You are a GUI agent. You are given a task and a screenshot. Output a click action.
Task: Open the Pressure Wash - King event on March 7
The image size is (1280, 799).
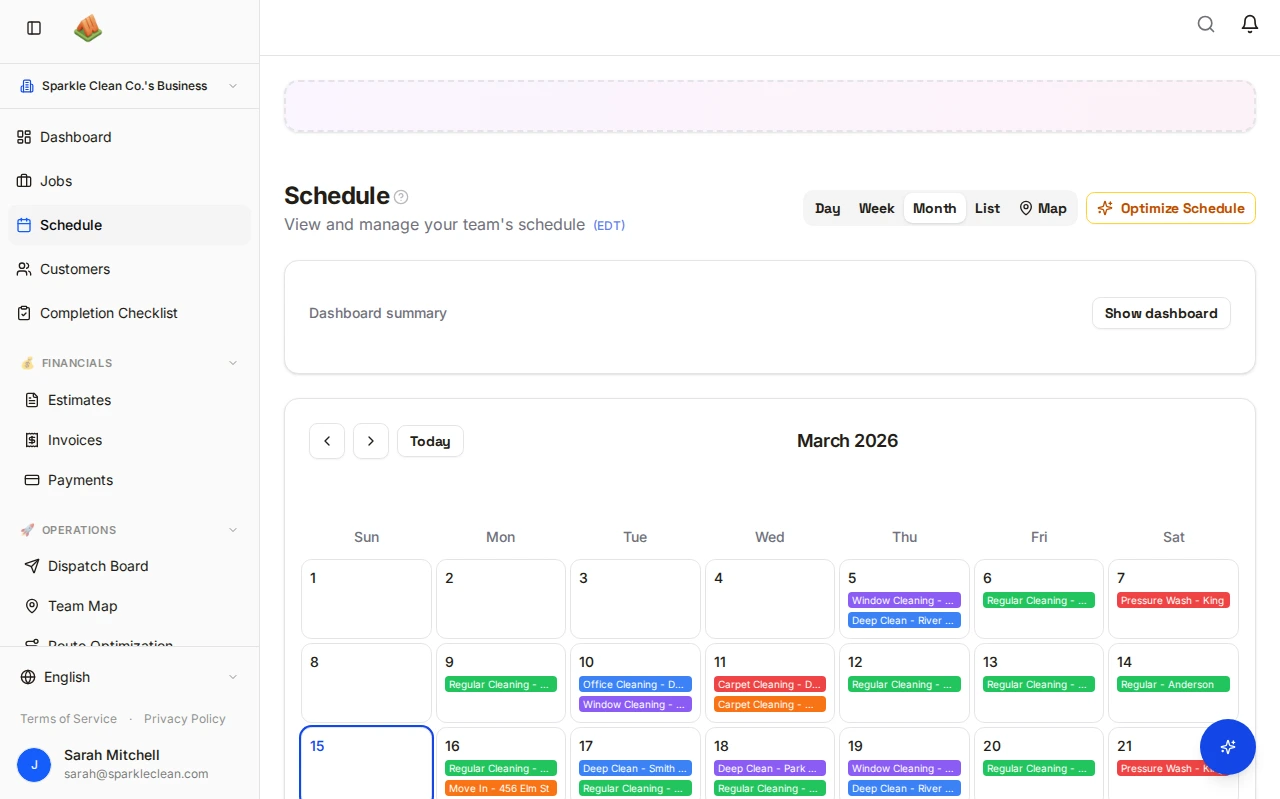(x=1173, y=600)
